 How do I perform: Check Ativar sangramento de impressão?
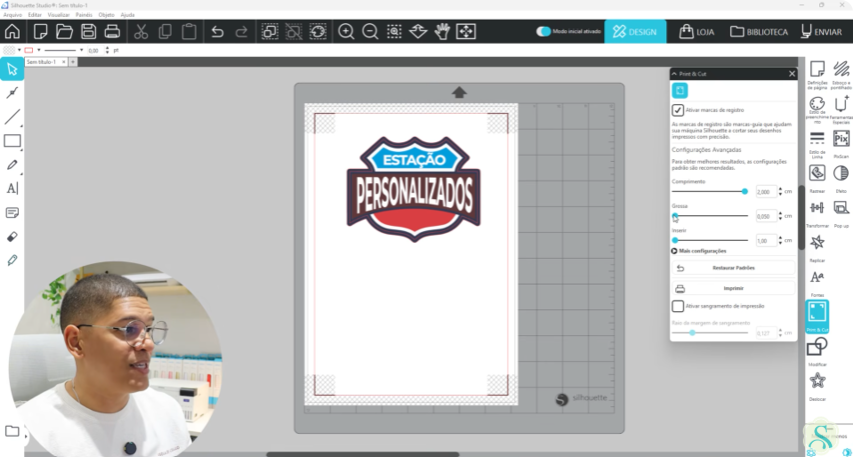click(x=678, y=306)
